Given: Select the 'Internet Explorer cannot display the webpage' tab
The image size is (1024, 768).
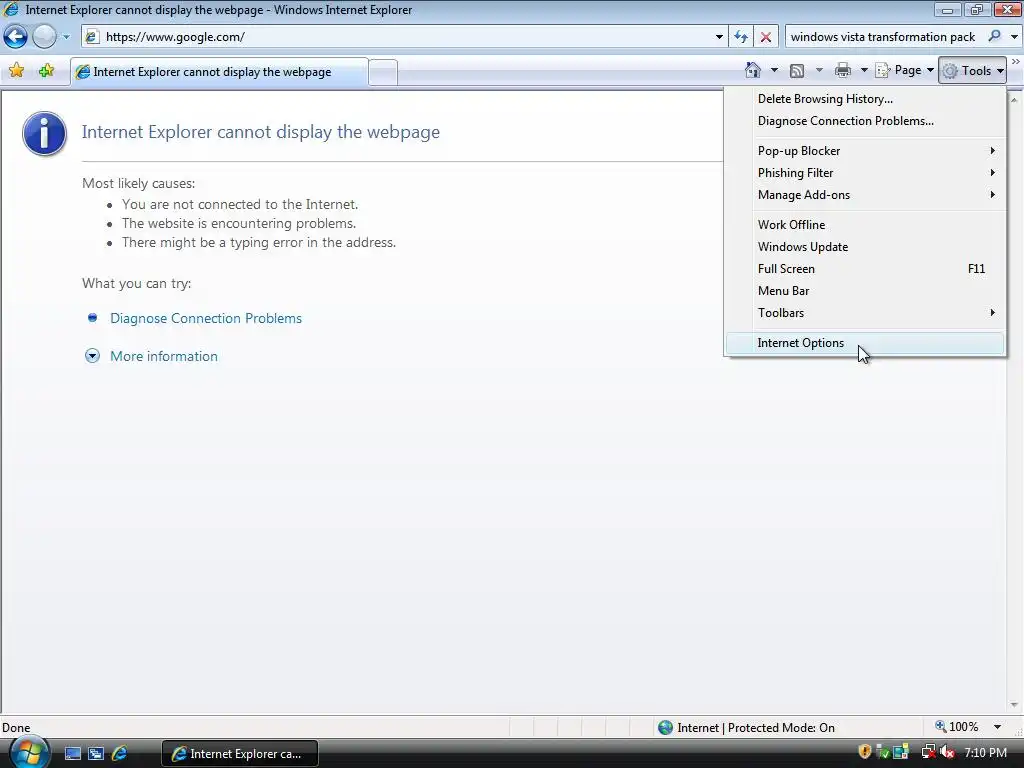Looking at the screenshot, I should (x=219, y=72).
